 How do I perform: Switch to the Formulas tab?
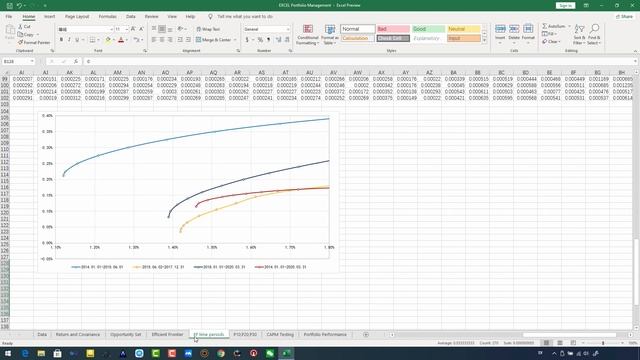pos(107,17)
